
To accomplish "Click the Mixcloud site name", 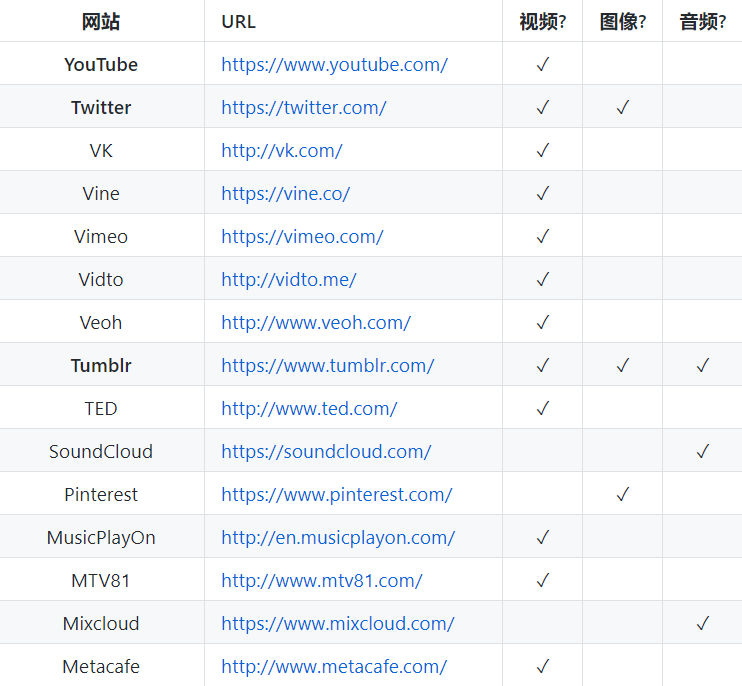I will (101, 624).
